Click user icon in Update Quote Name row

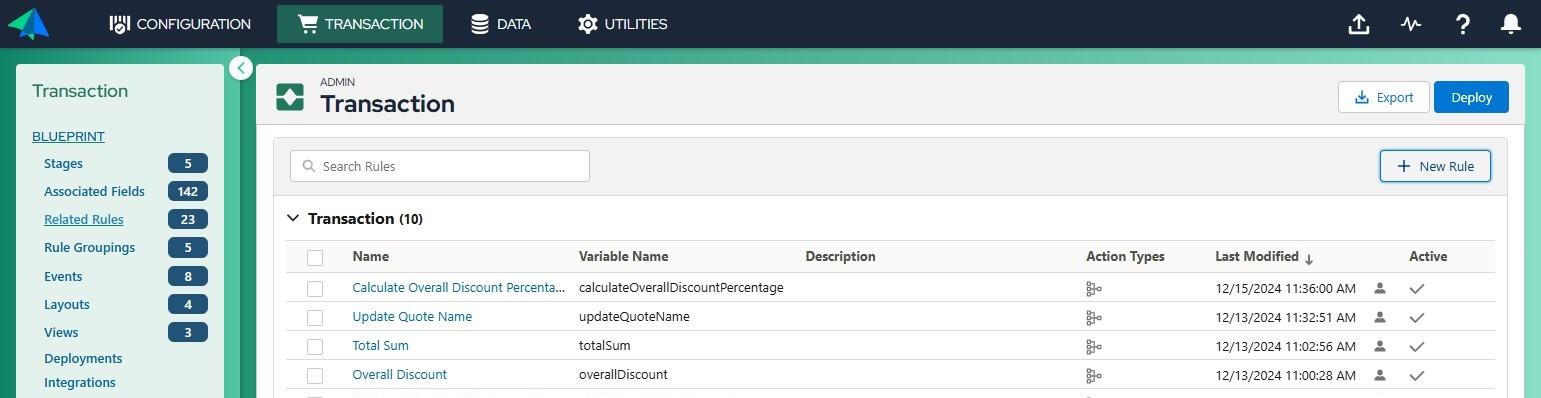click(x=1380, y=317)
